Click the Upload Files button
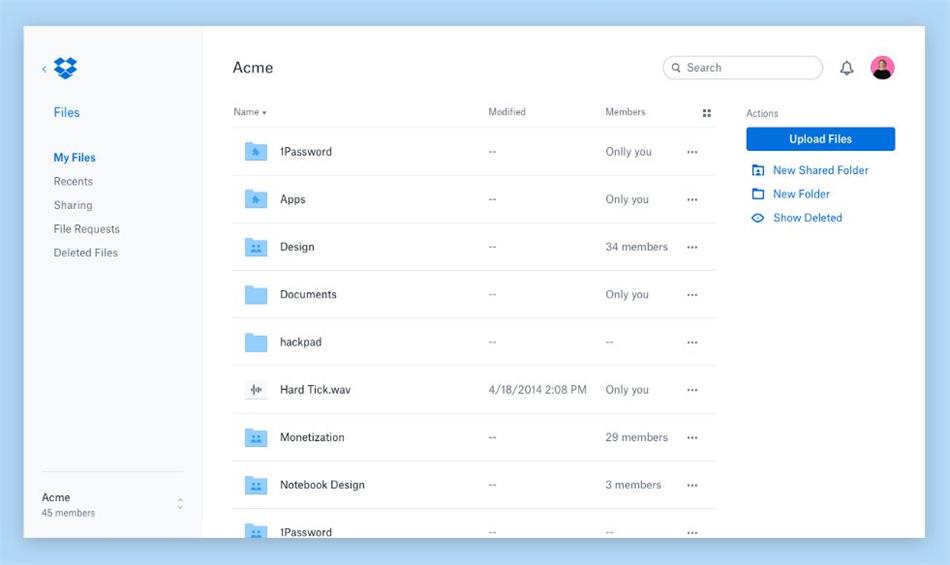The width and height of the screenshot is (950, 565). [x=820, y=139]
